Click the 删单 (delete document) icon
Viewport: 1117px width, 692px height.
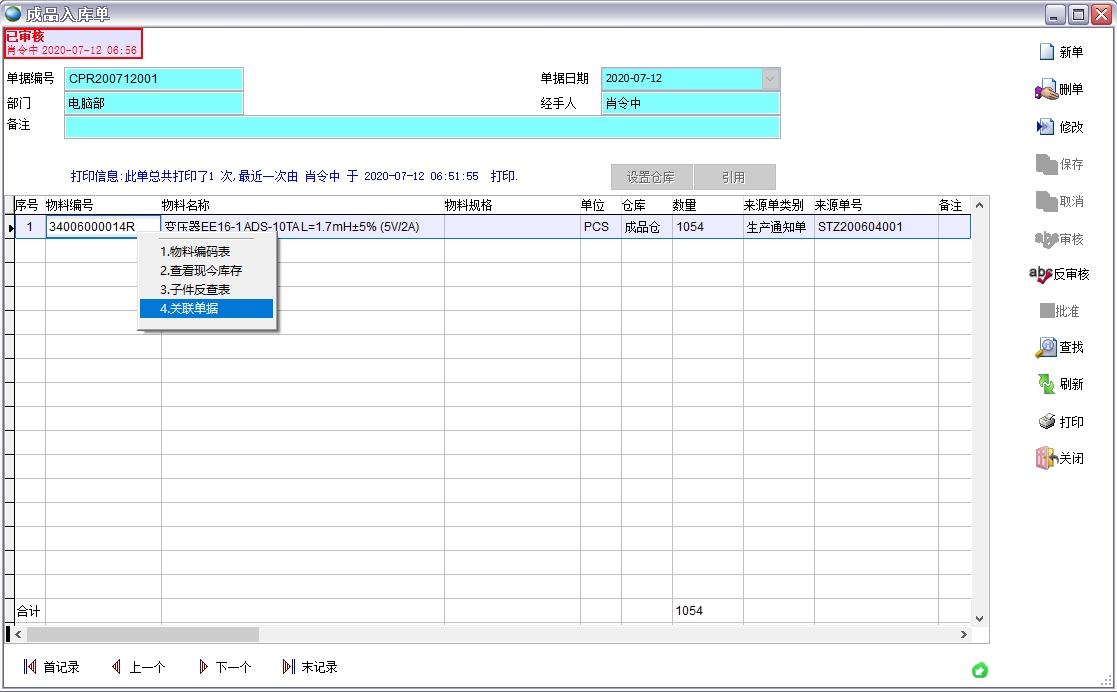[1046, 89]
